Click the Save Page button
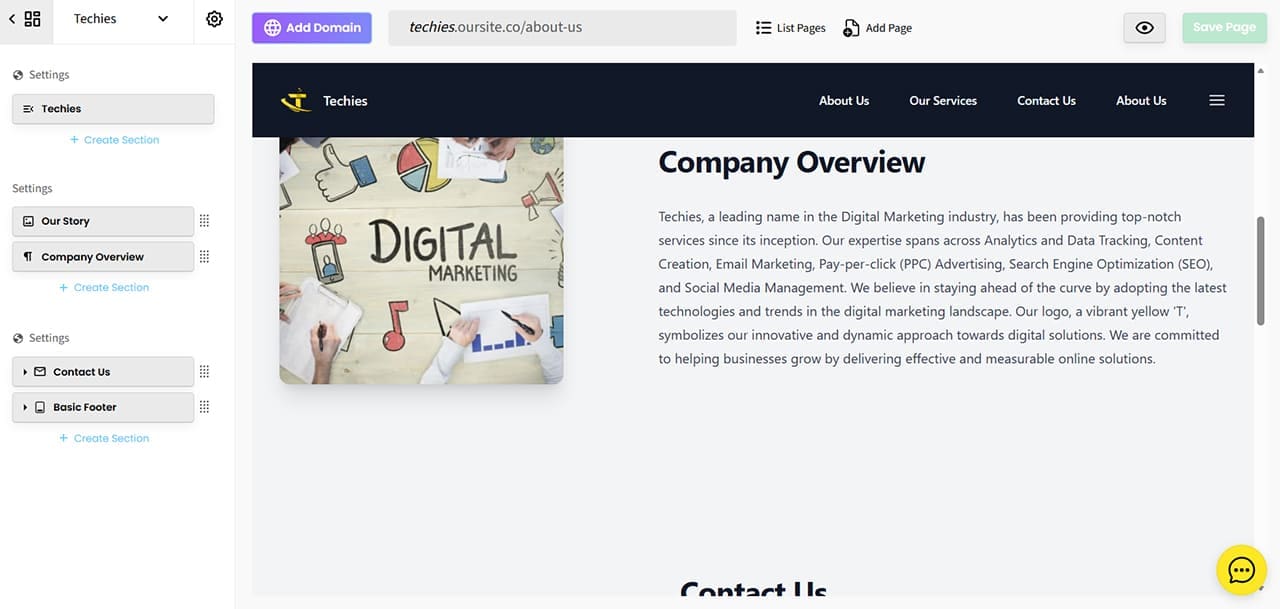This screenshot has width=1280, height=609. pyautogui.click(x=1224, y=28)
